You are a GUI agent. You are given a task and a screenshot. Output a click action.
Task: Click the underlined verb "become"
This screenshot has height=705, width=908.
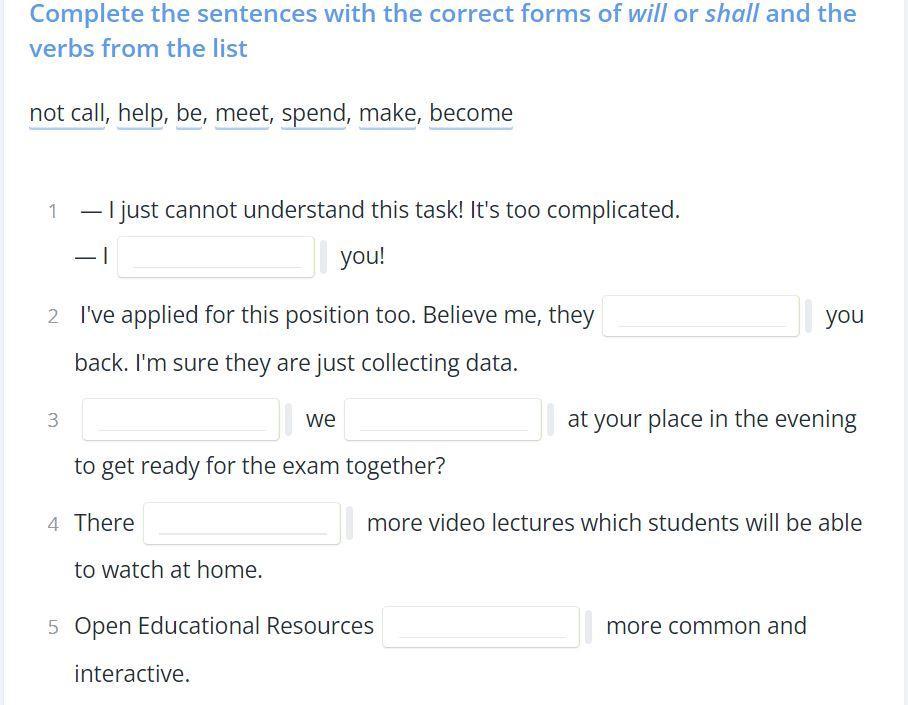point(471,113)
